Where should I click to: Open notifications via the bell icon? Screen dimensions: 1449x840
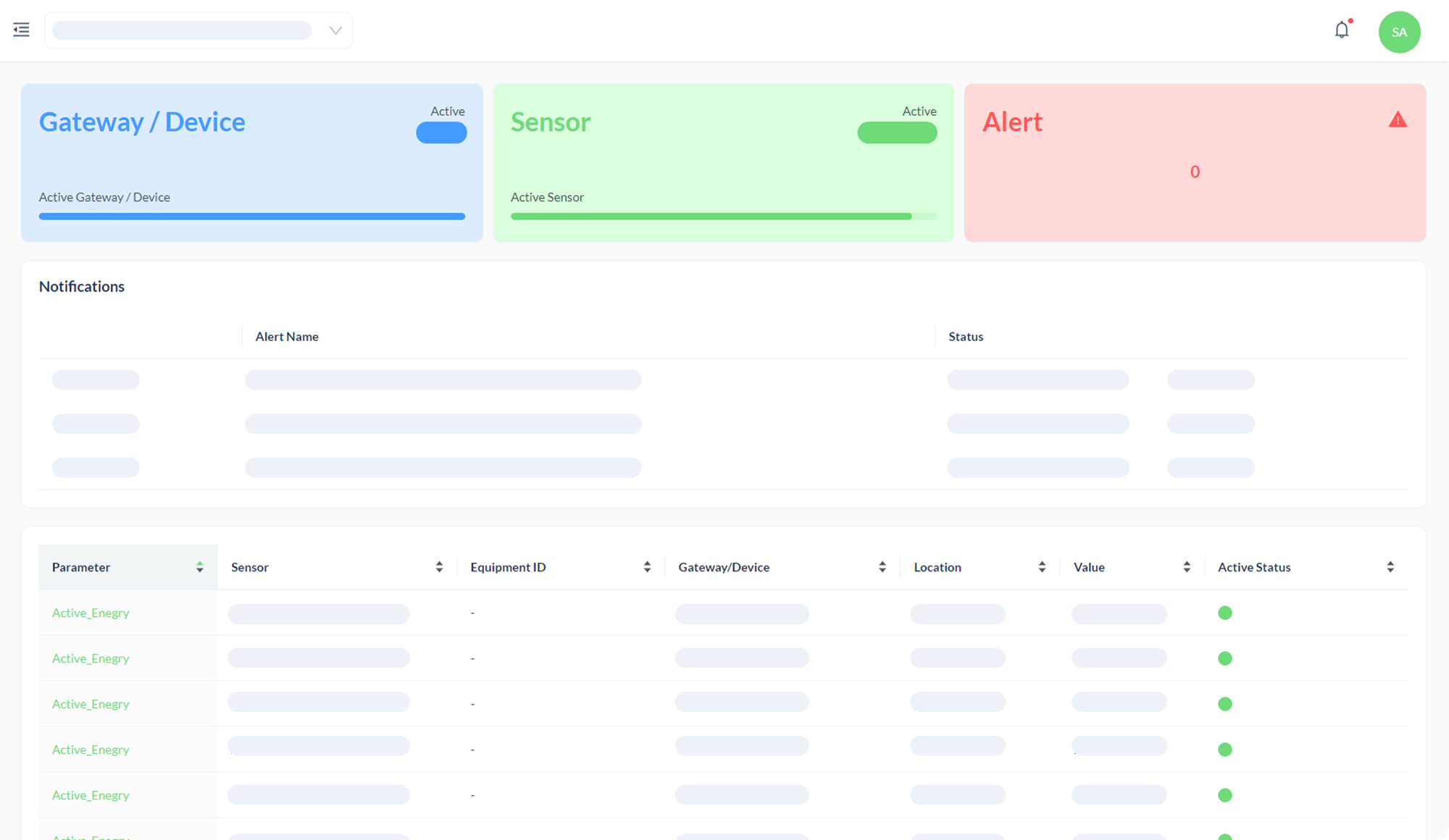[x=1342, y=30]
